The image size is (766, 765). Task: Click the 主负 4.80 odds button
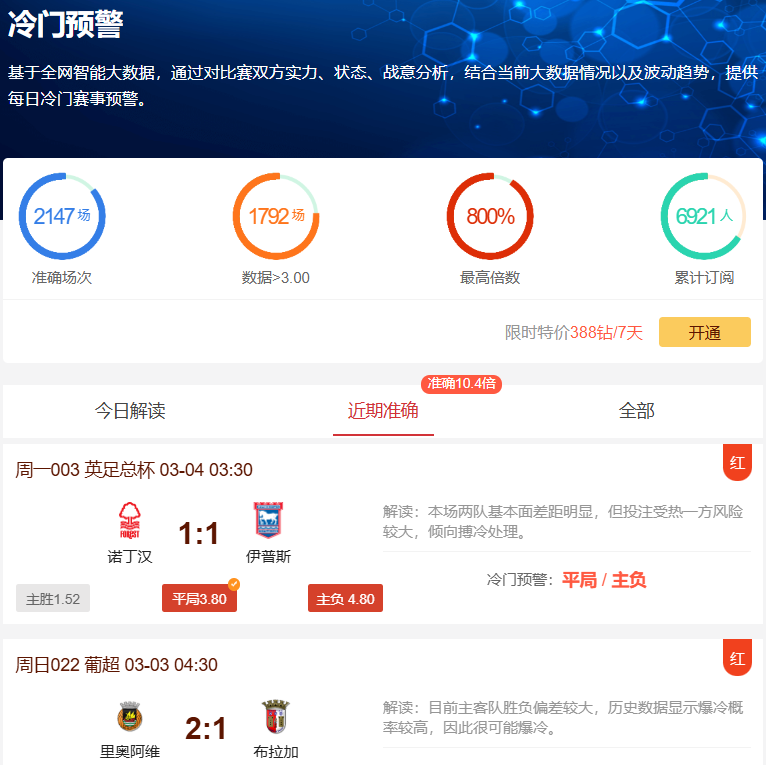point(345,598)
